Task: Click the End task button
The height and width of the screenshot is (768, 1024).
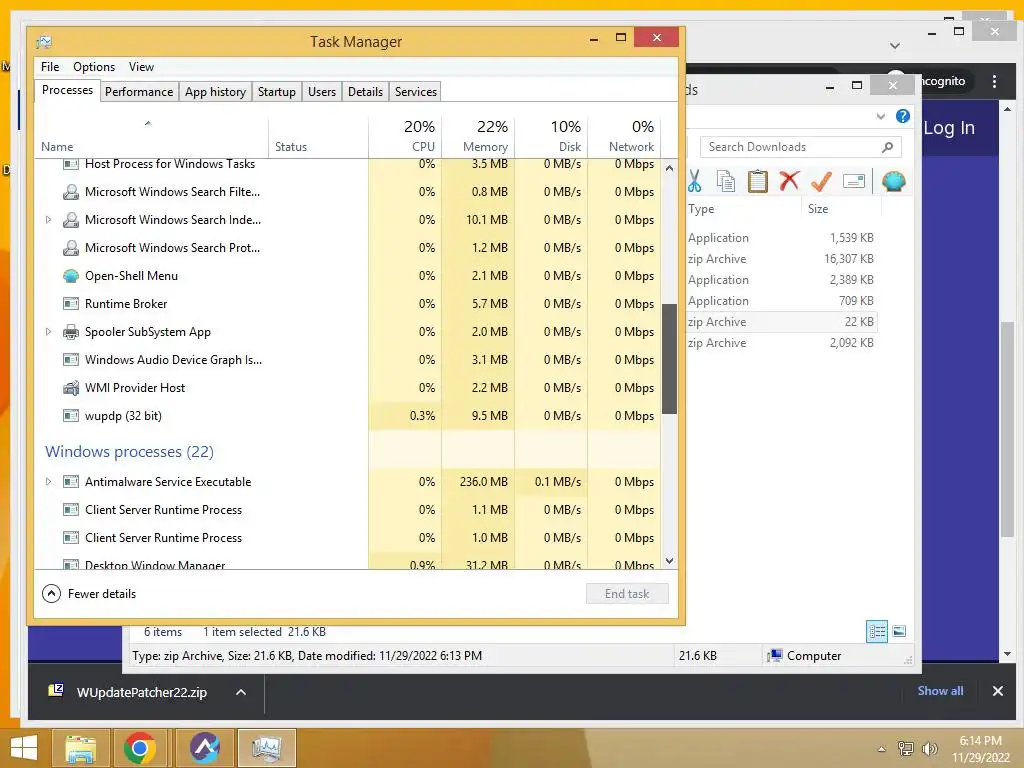Action: [x=627, y=594]
